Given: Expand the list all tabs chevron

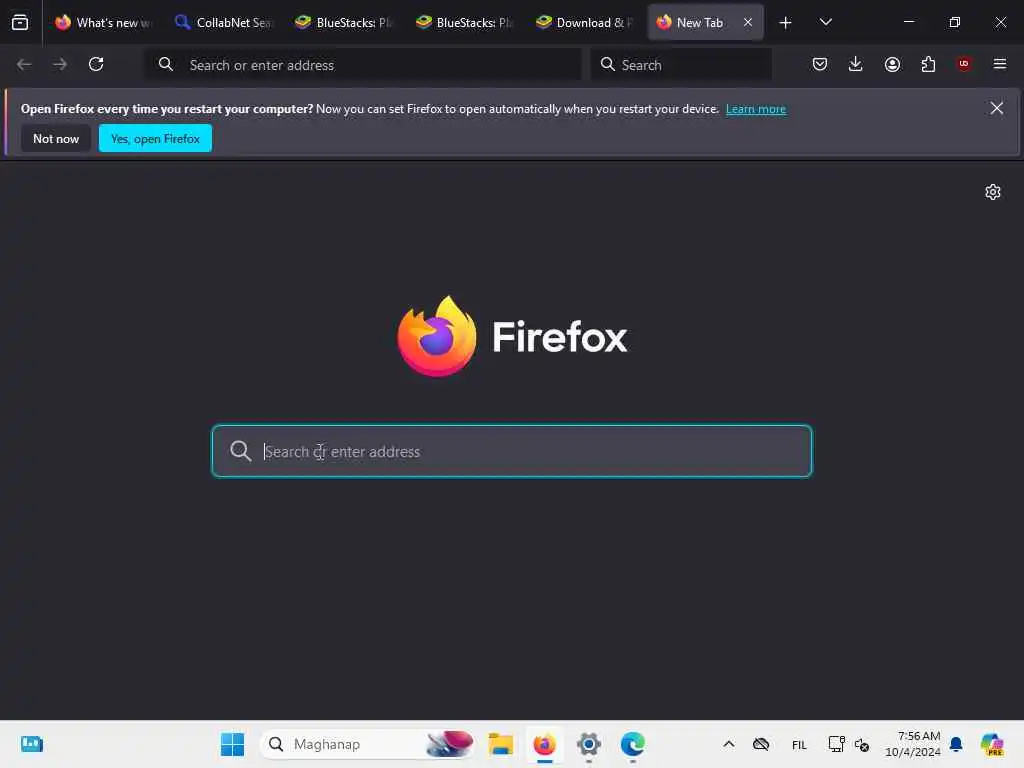Looking at the screenshot, I should pos(825,22).
